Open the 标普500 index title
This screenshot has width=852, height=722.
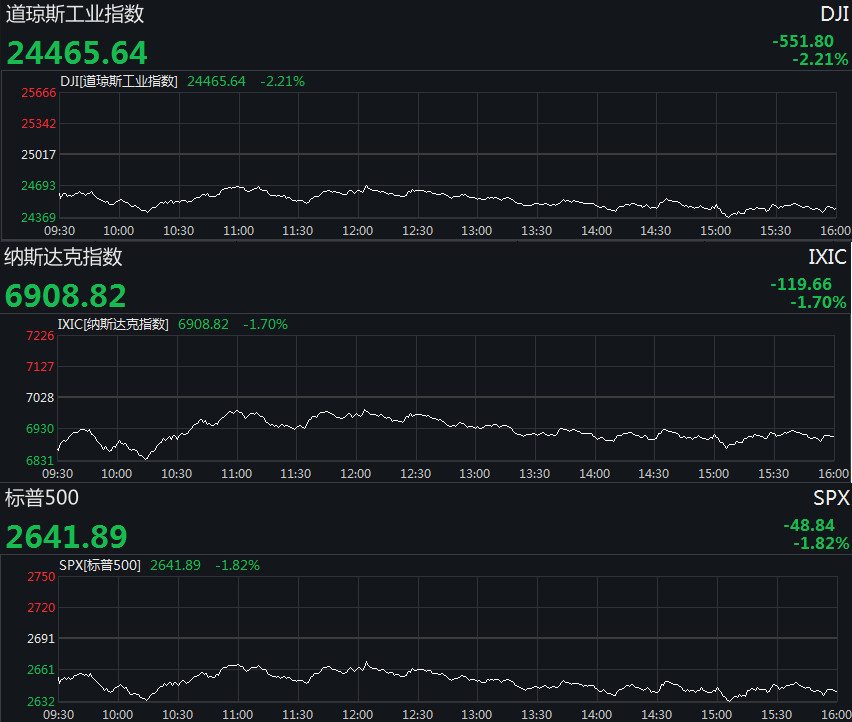coord(42,498)
